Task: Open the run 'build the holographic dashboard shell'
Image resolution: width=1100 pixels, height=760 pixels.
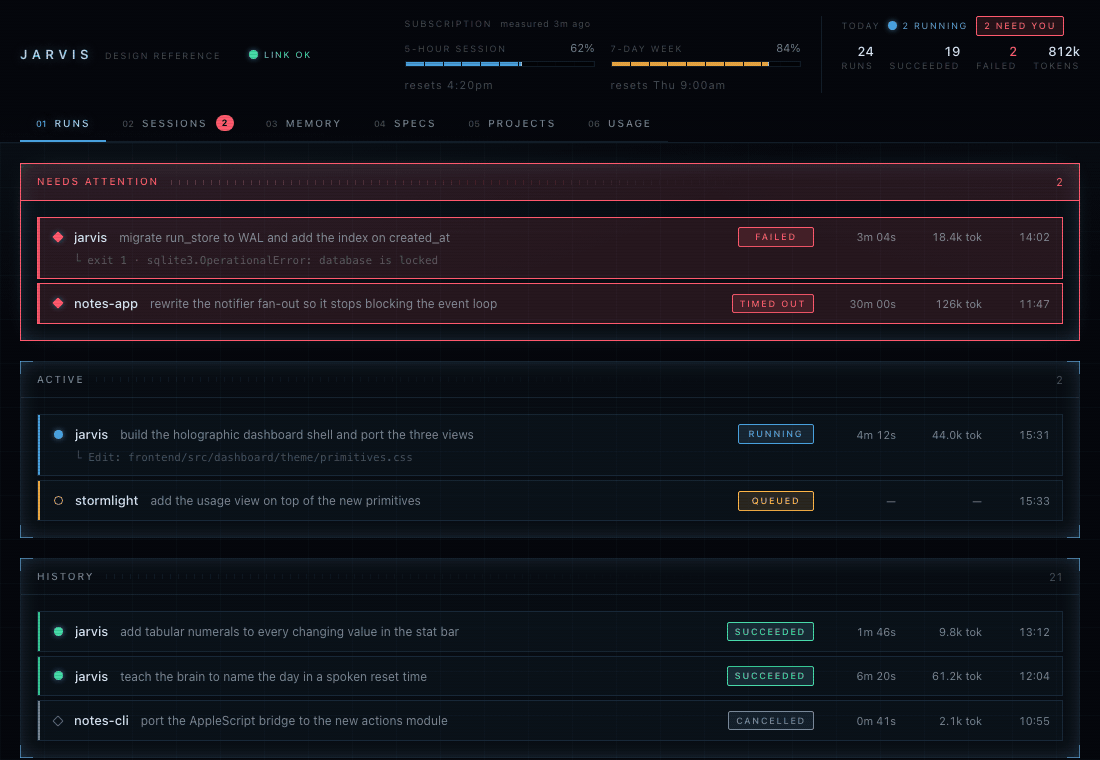Action: click(550, 445)
